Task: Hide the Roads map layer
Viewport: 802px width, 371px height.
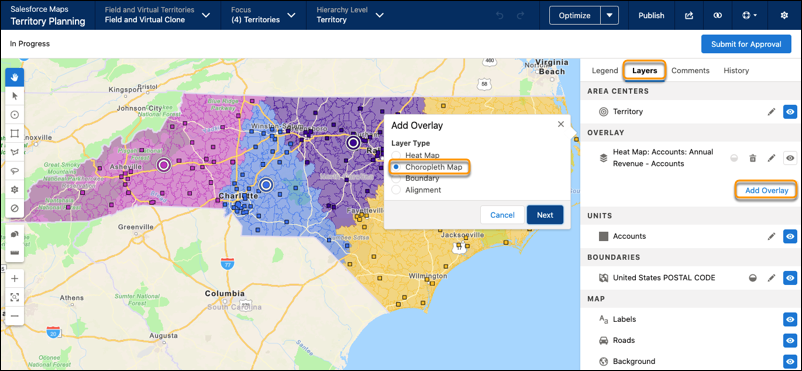Action: coord(790,340)
